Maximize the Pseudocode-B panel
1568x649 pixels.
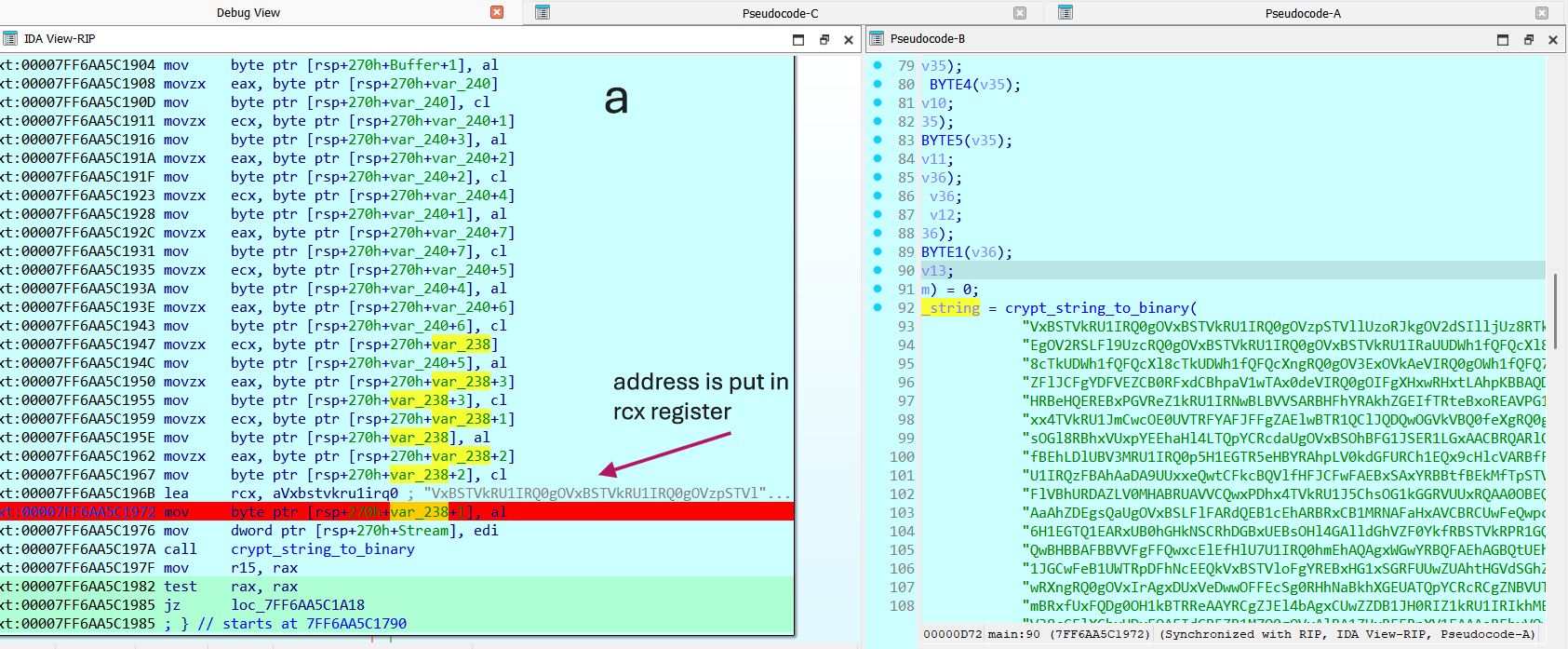[x=1503, y=40]
